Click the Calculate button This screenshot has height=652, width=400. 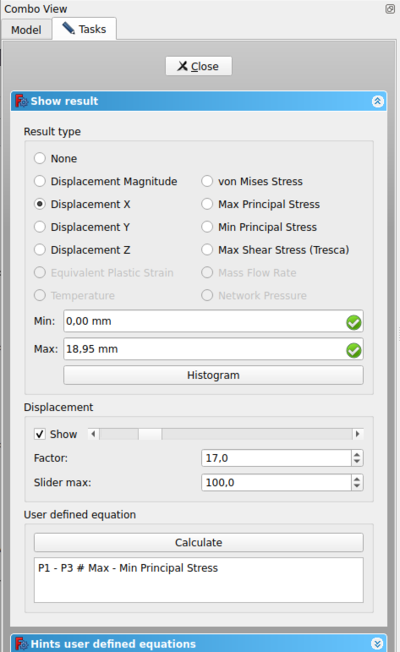(199, 543)
